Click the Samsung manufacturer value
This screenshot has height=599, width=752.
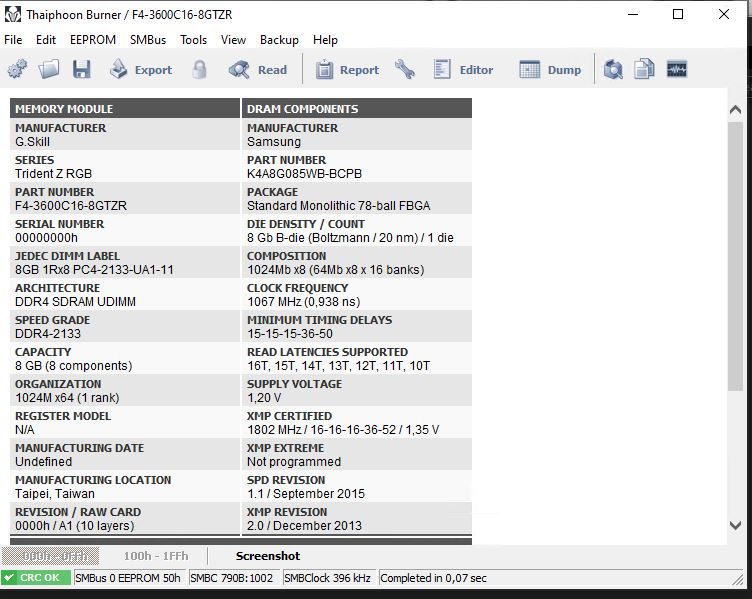274,142
